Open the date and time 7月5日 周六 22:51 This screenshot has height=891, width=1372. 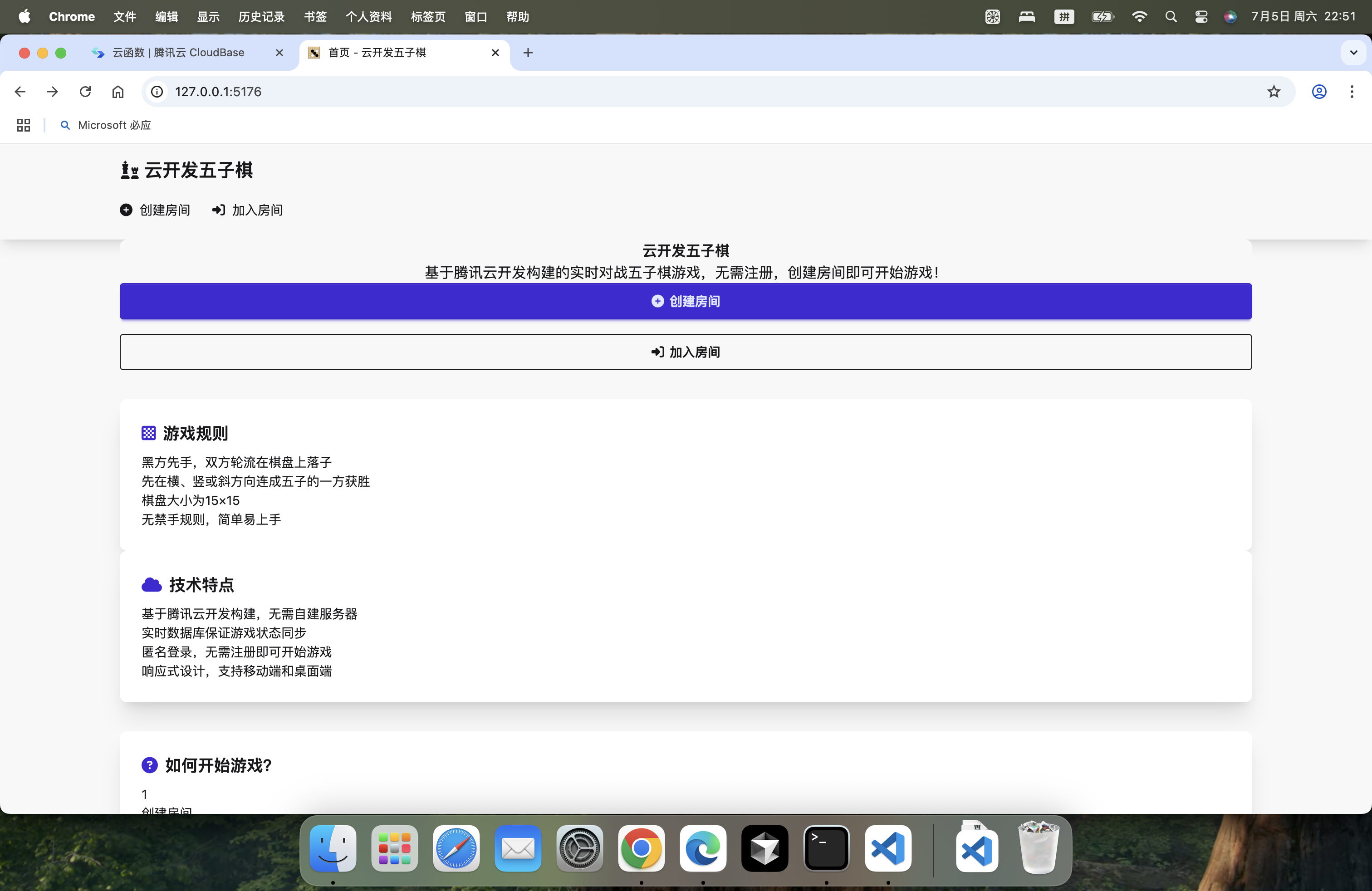pos(1303,17)
